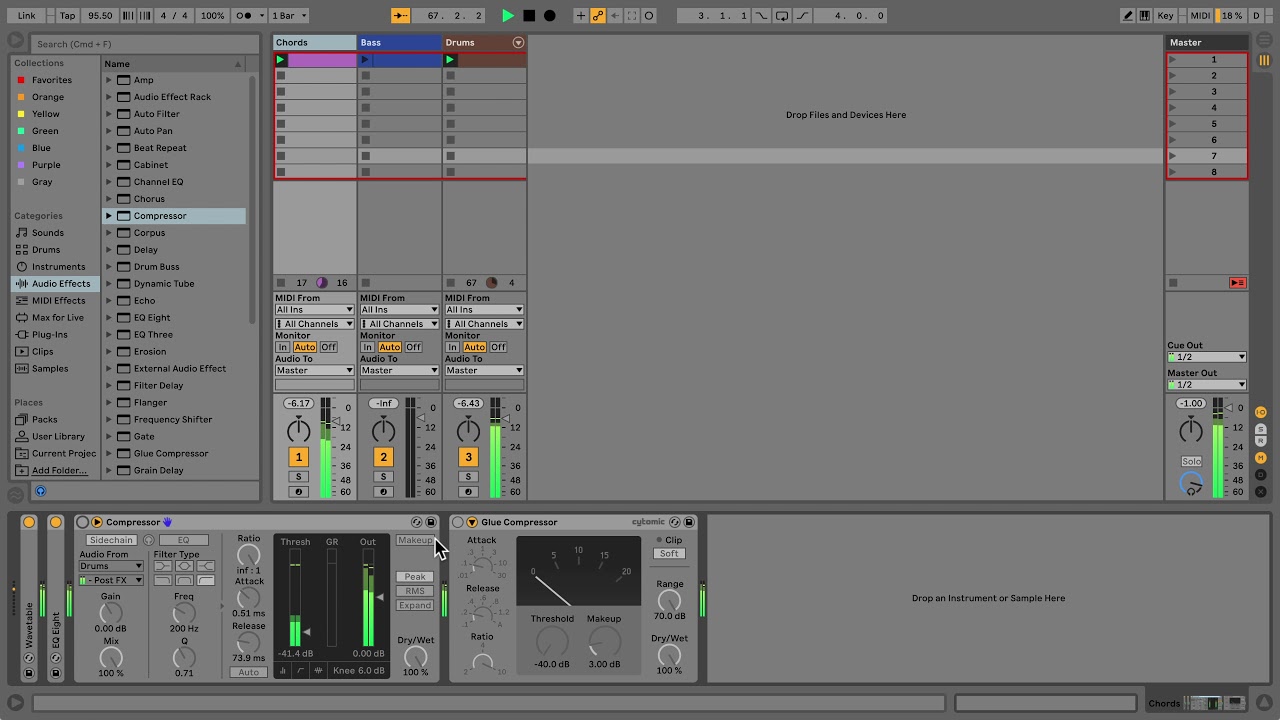The height and width of the screenshot is (720, 1280).
Task: Toggle the Automation Arm button
Action: click(598, 16)
